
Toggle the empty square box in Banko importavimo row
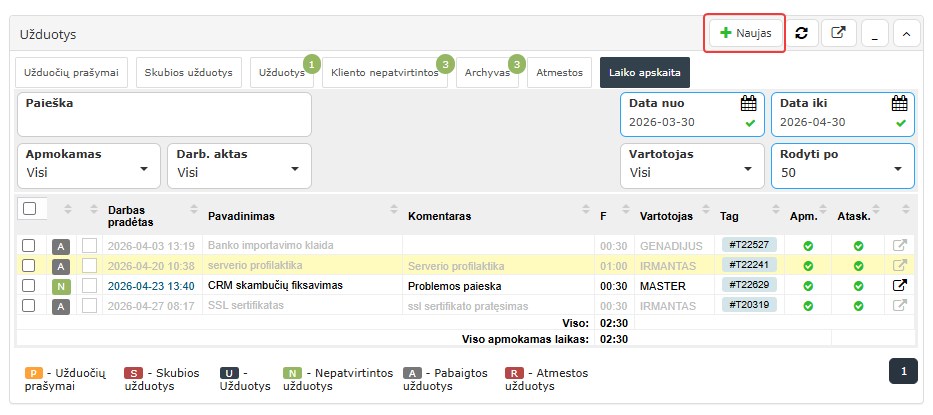[x=89, y=245]
